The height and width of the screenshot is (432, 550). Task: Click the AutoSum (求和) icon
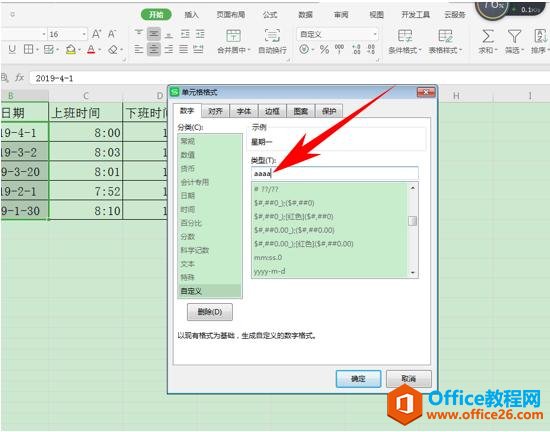click(x=488, y=36)
